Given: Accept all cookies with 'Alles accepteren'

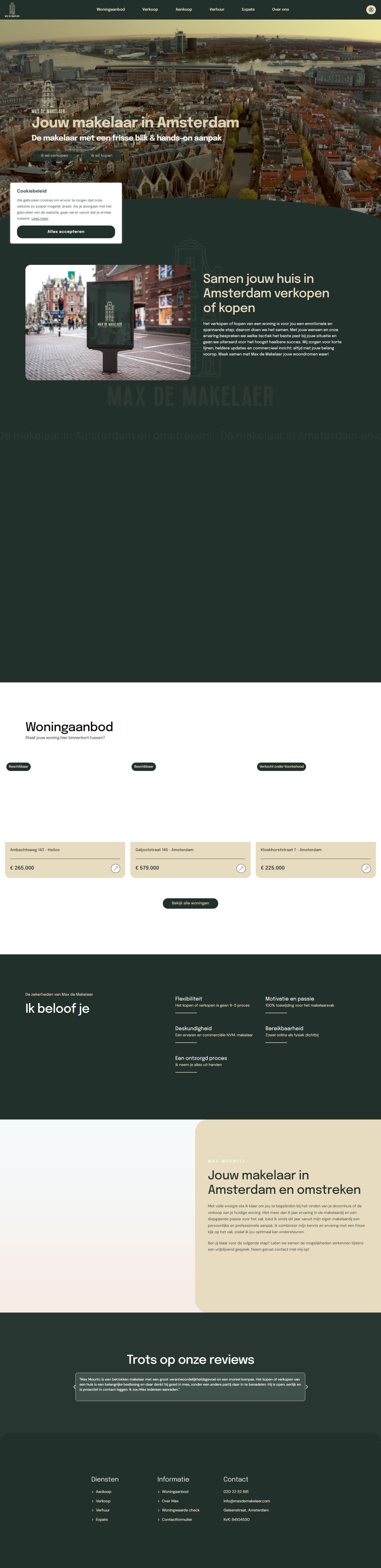Looking at the screenshot, I should click(66, 231).
